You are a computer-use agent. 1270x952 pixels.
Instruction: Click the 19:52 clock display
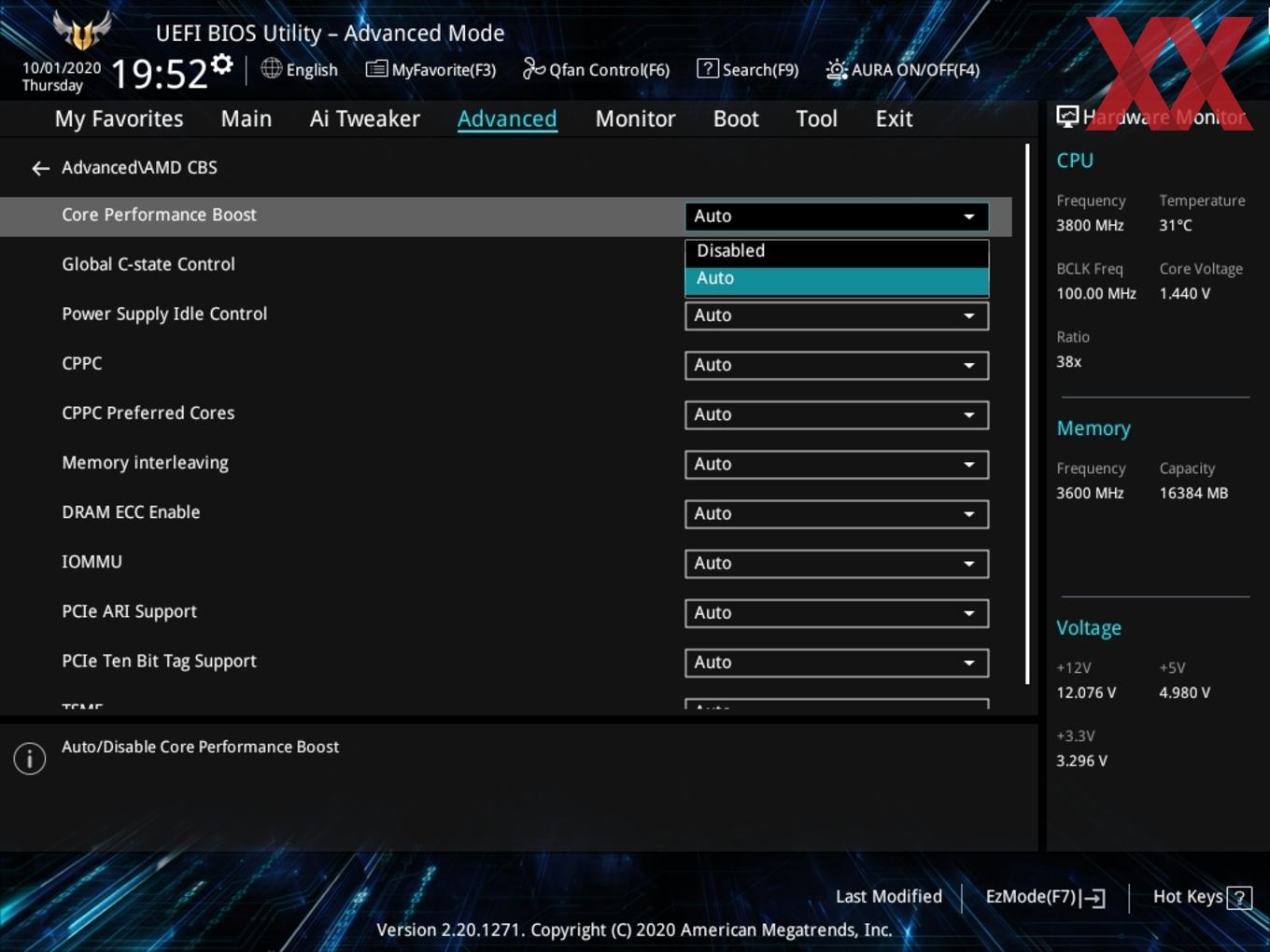[x=159, y=74]
